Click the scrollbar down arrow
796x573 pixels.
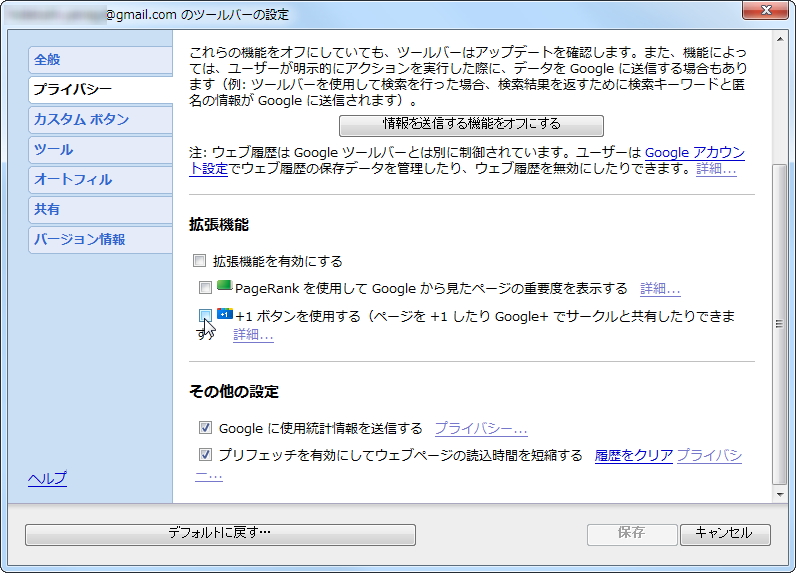pos(780,494)
